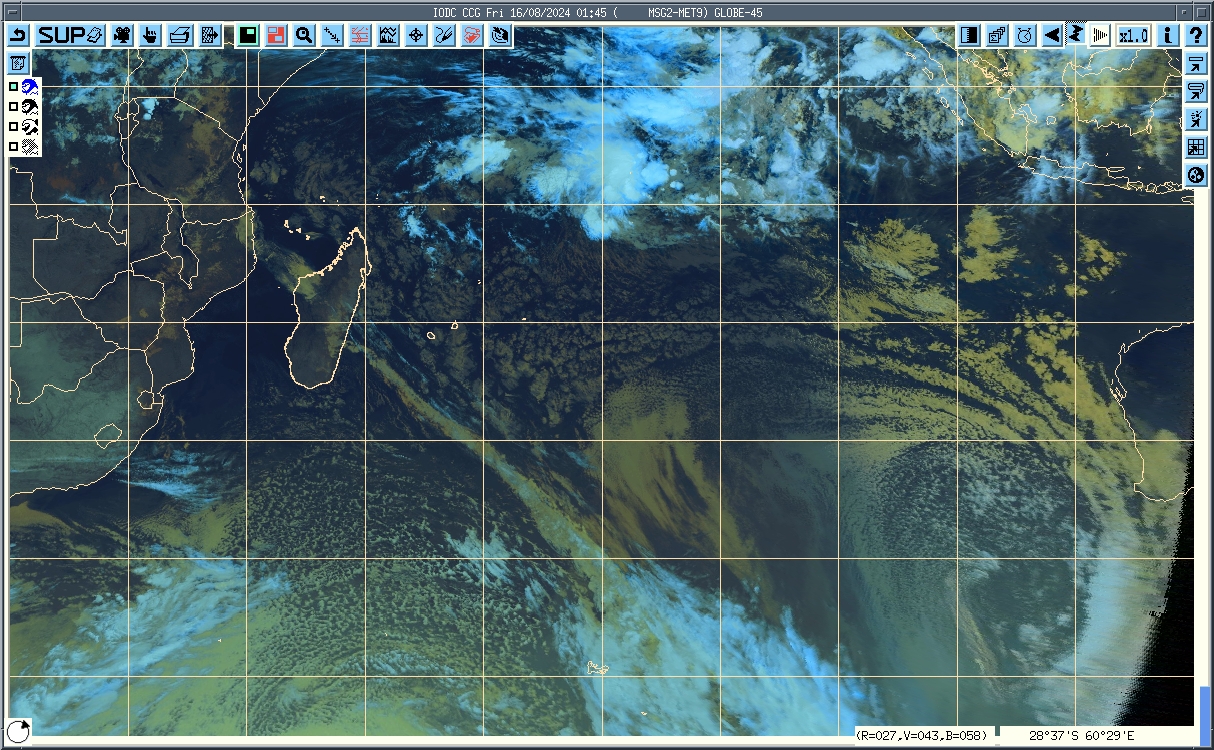Enable the checkbox beside the dithered overlay icon
The width and height of the screenshot is (1214, 750).
click(13, 147)
